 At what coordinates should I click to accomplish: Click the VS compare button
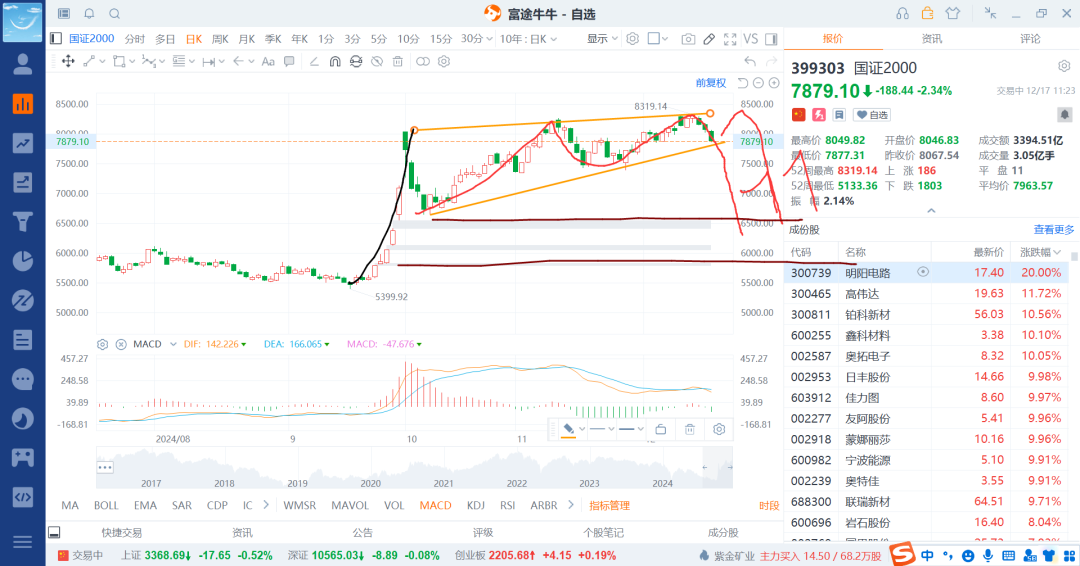coord(751,39)
